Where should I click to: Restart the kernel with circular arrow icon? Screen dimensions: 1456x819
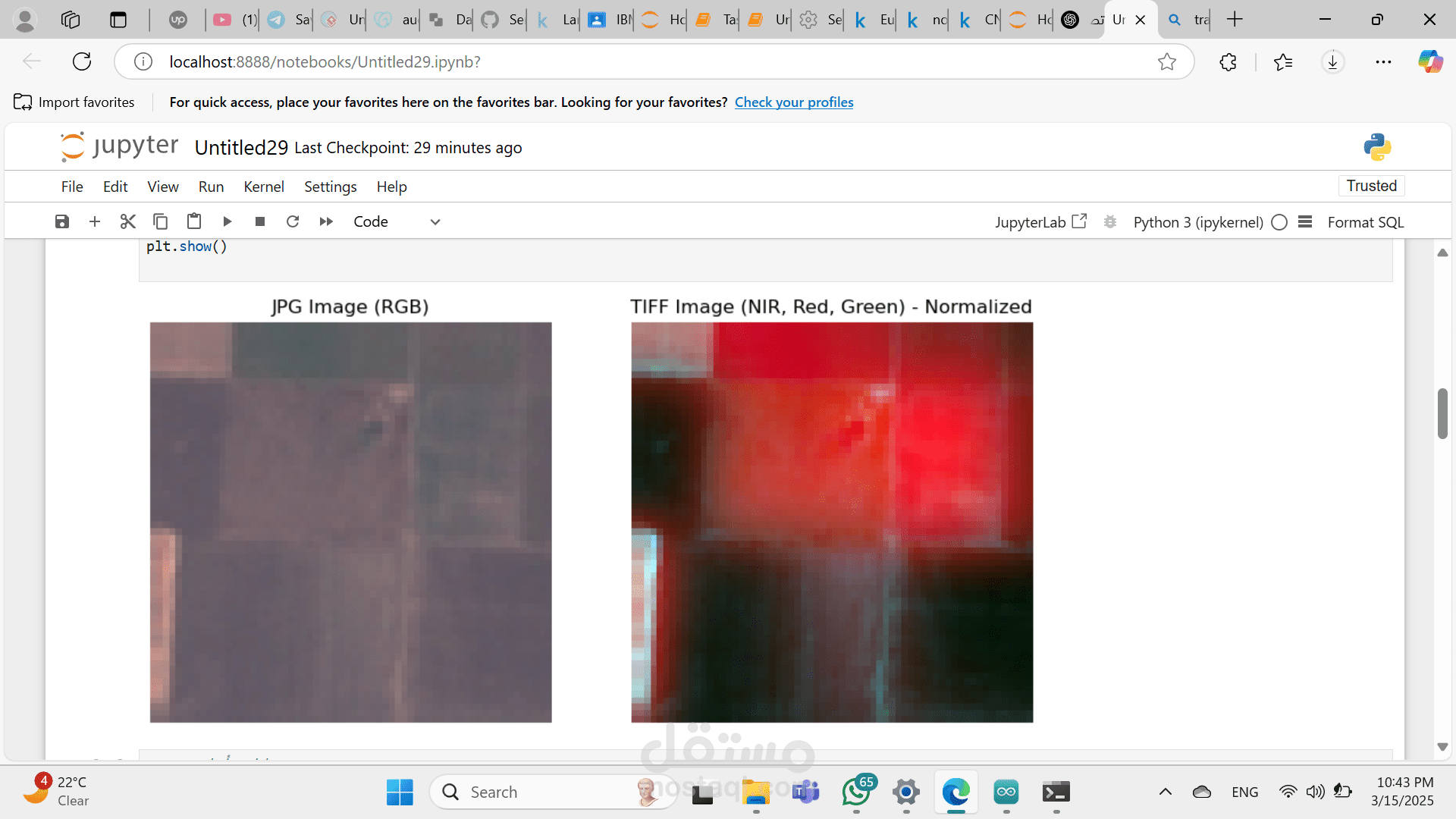293,221
